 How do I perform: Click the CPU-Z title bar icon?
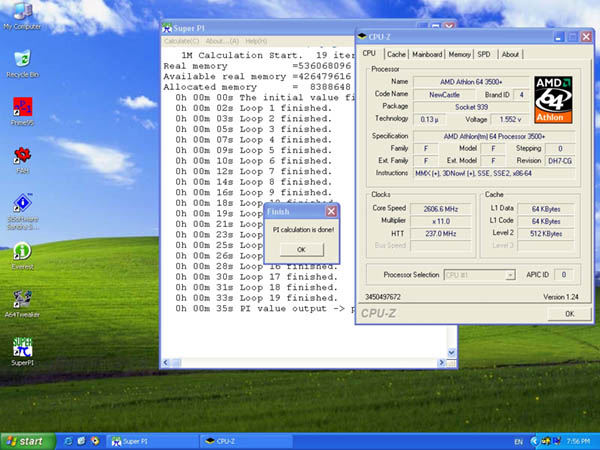click(x=362, y=36)
